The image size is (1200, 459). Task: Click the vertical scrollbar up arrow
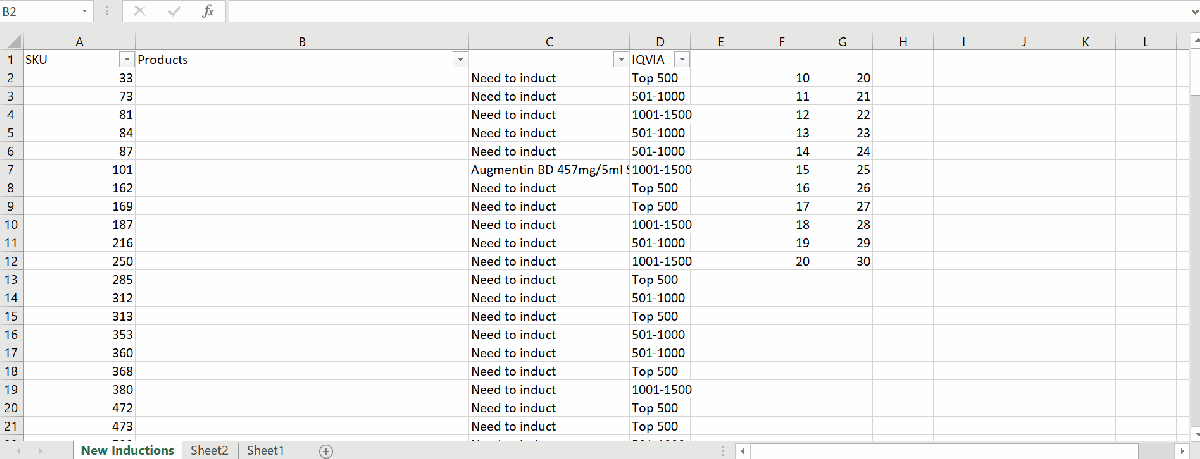[x=1195, y=40]
